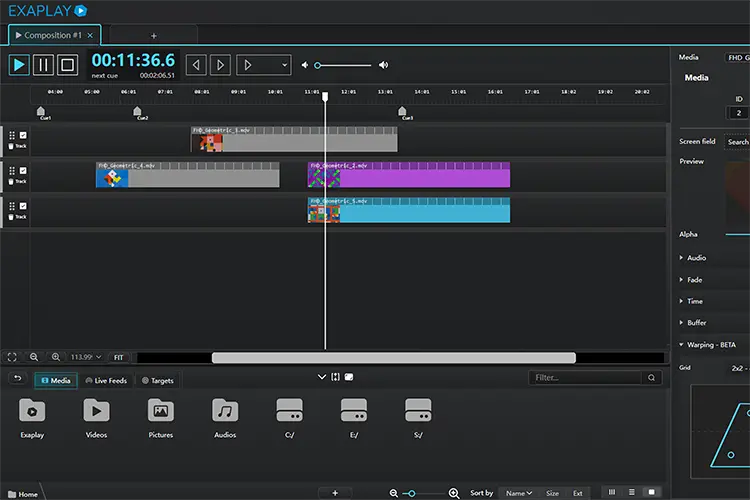This screenshot has height=500, width=750.
Task: Open the S:/ drive
Action: coord(418,417)
